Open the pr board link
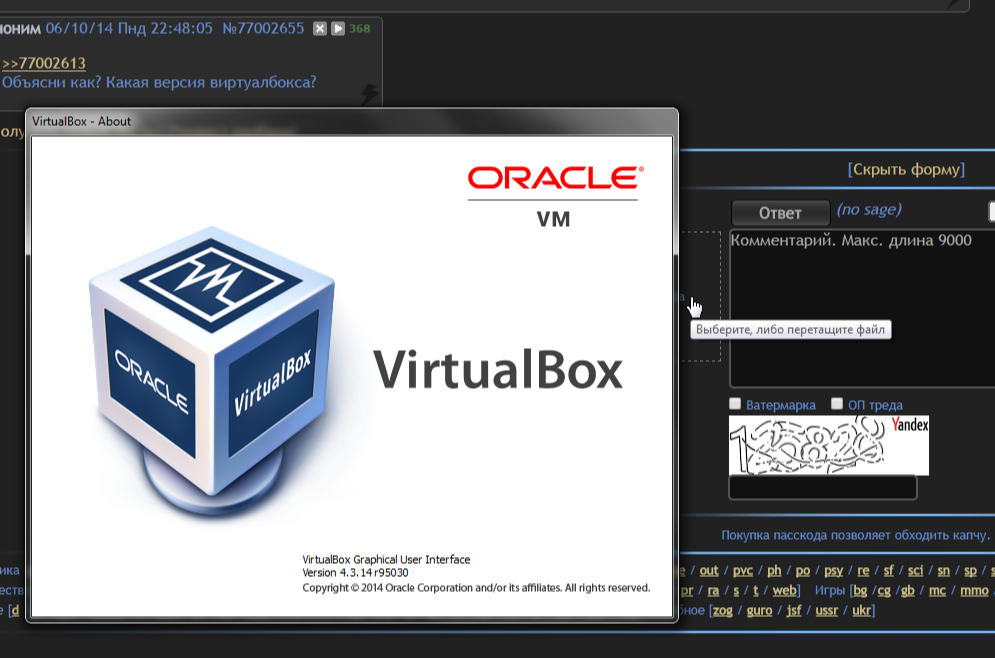995x658 pixels. (x=687, y=591)
